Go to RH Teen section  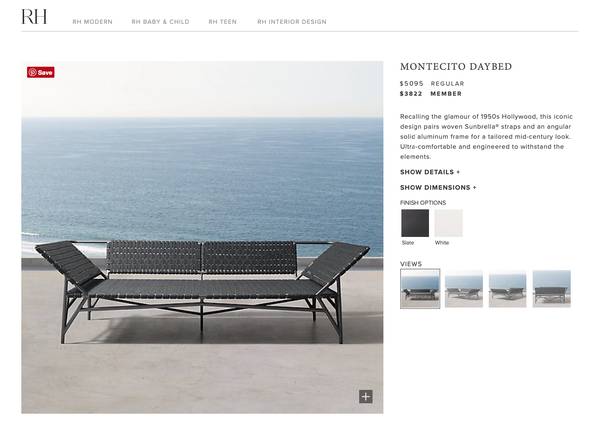tap(222, 22)
